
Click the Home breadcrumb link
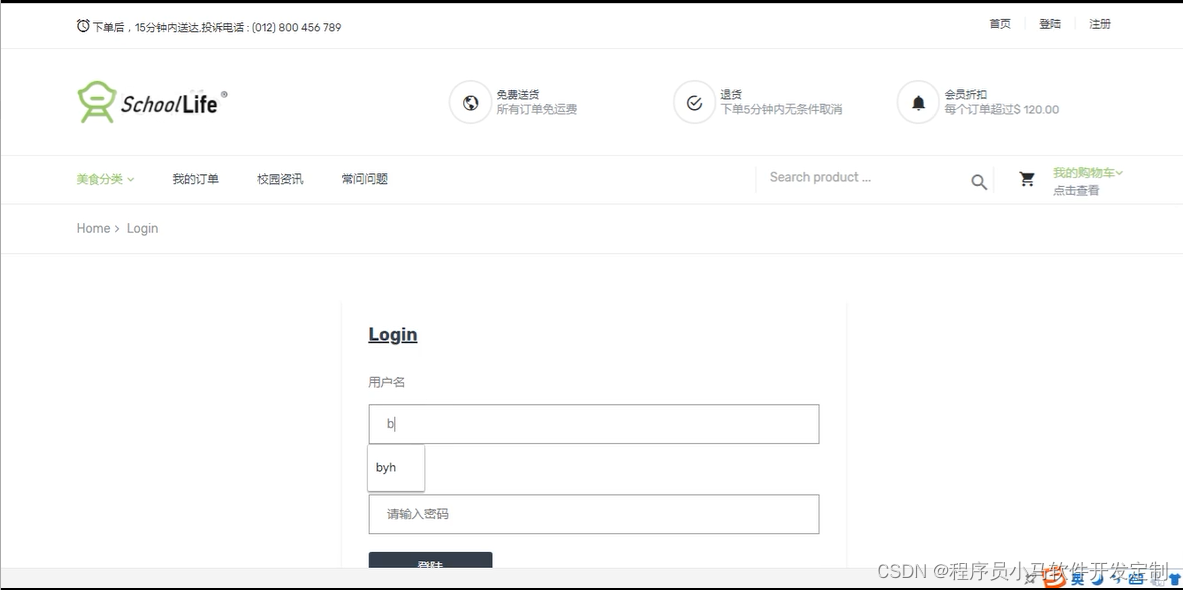pyautogui.click(x=93, y=228)
